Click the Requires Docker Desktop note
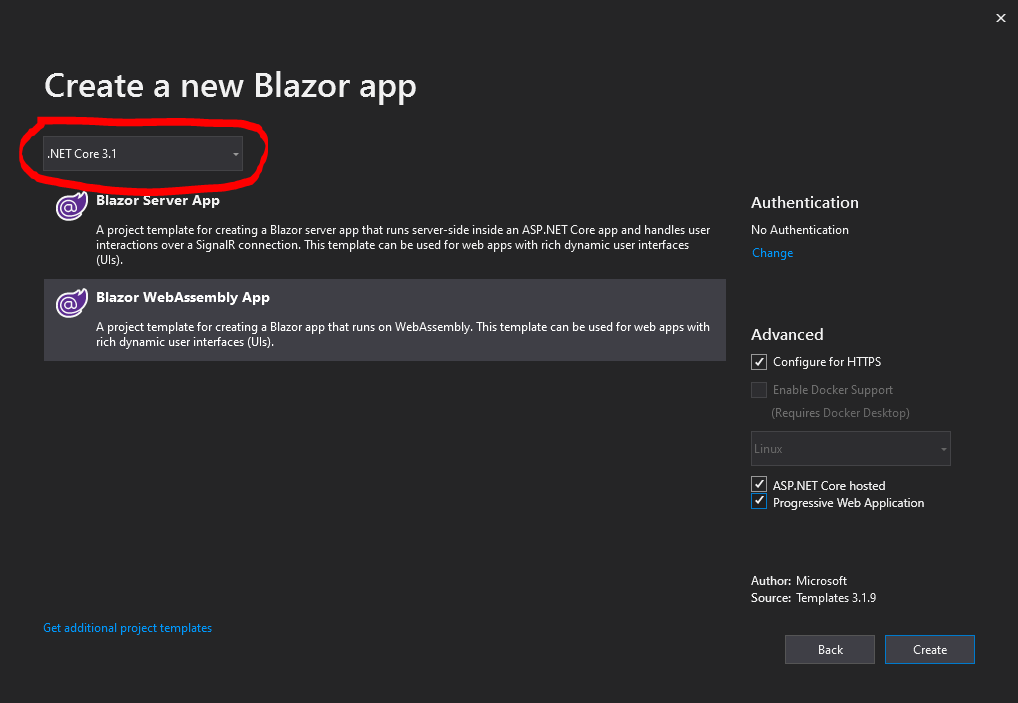The width and height of the screenshot is (1018, 703). click(840, 413)
